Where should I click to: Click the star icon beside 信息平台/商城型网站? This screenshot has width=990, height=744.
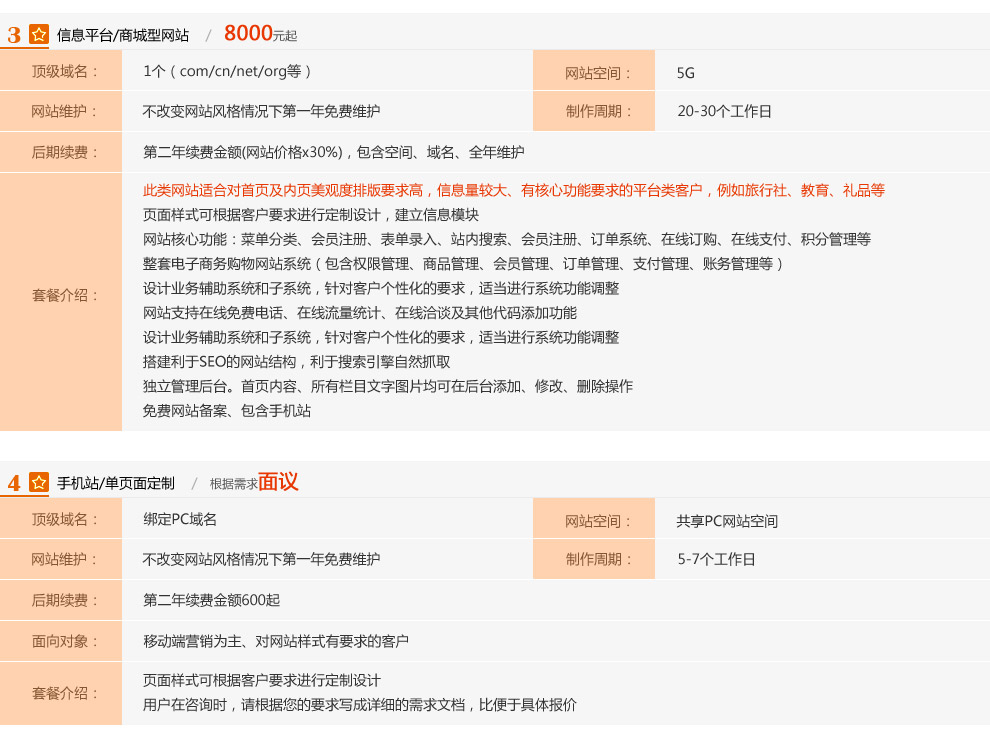click(39, 34)
